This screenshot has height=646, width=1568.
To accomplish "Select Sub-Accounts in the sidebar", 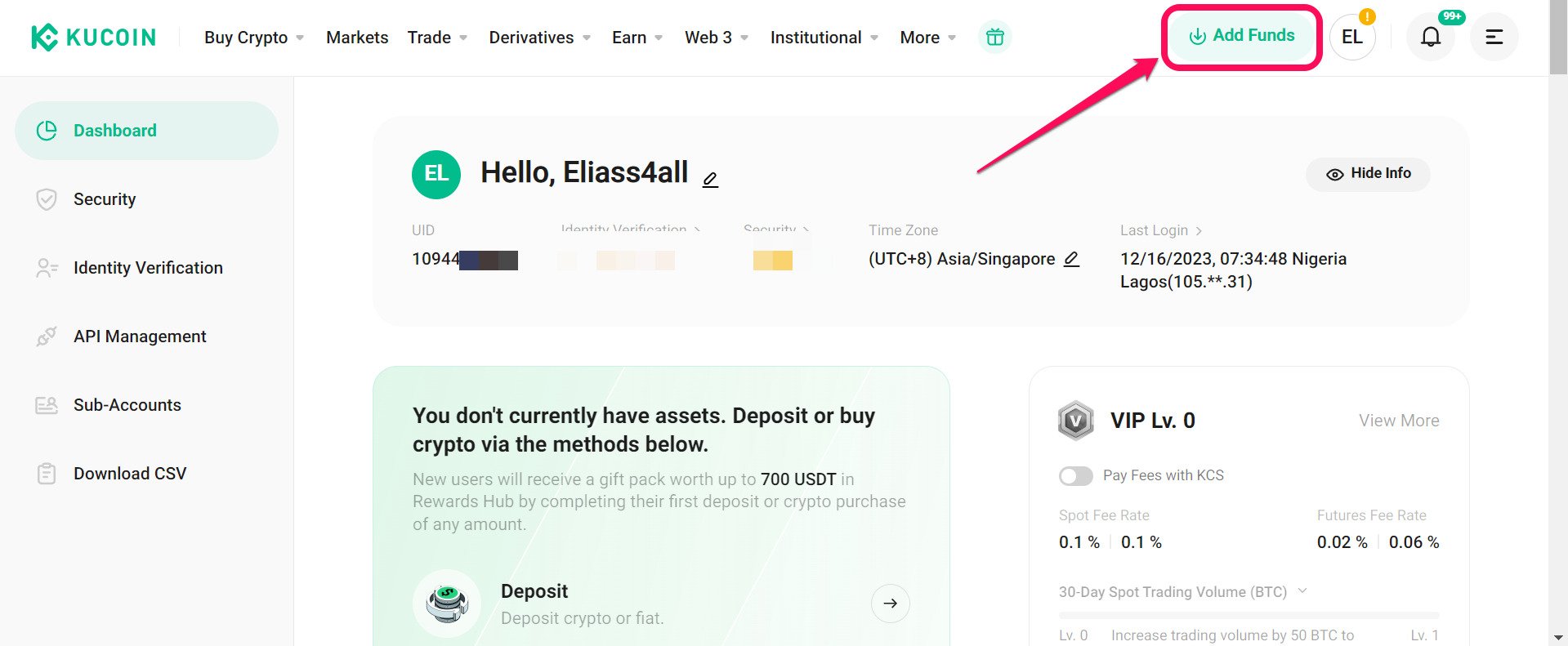I will (x=146, y=405).
